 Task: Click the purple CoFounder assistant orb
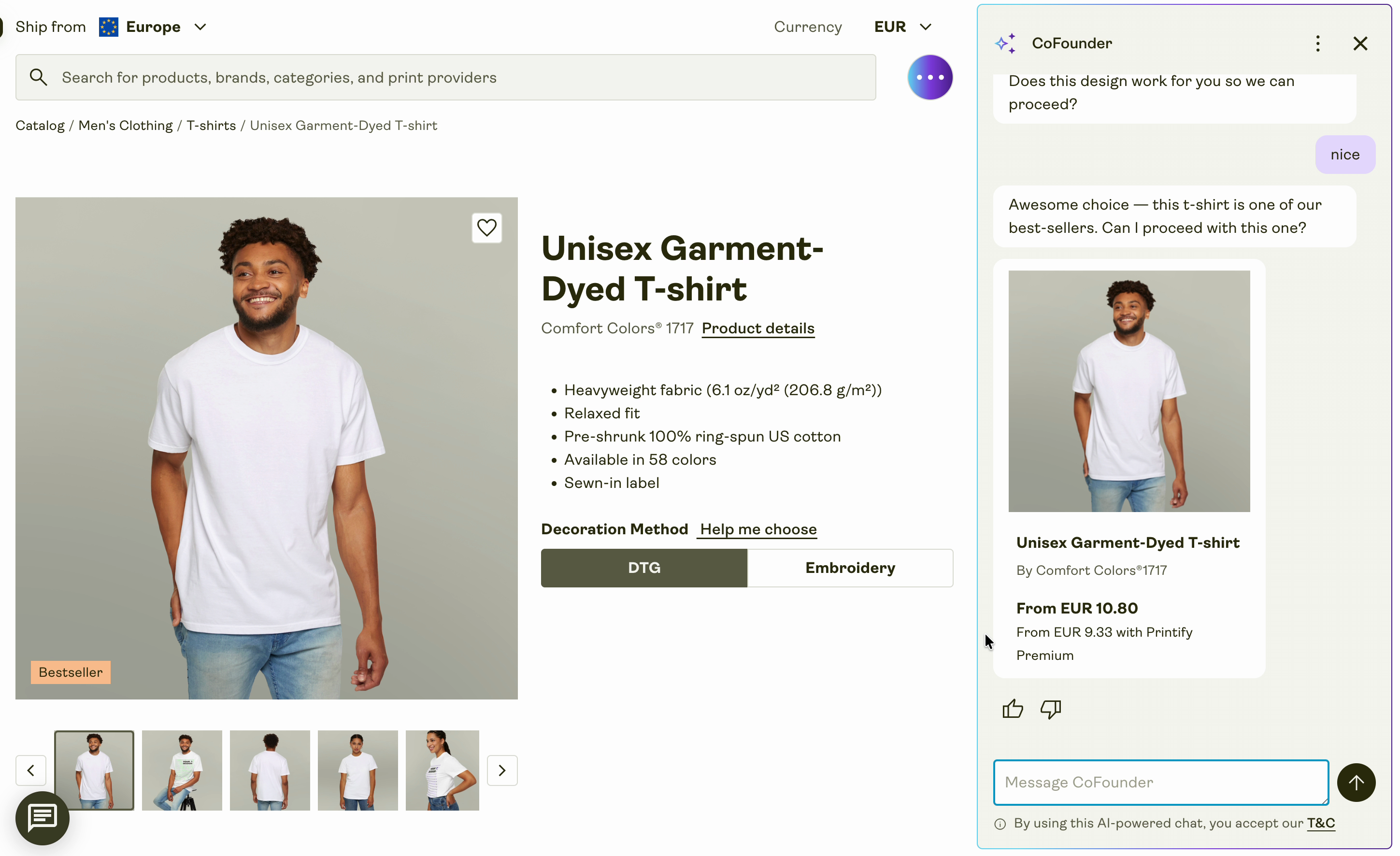point(929,77)
